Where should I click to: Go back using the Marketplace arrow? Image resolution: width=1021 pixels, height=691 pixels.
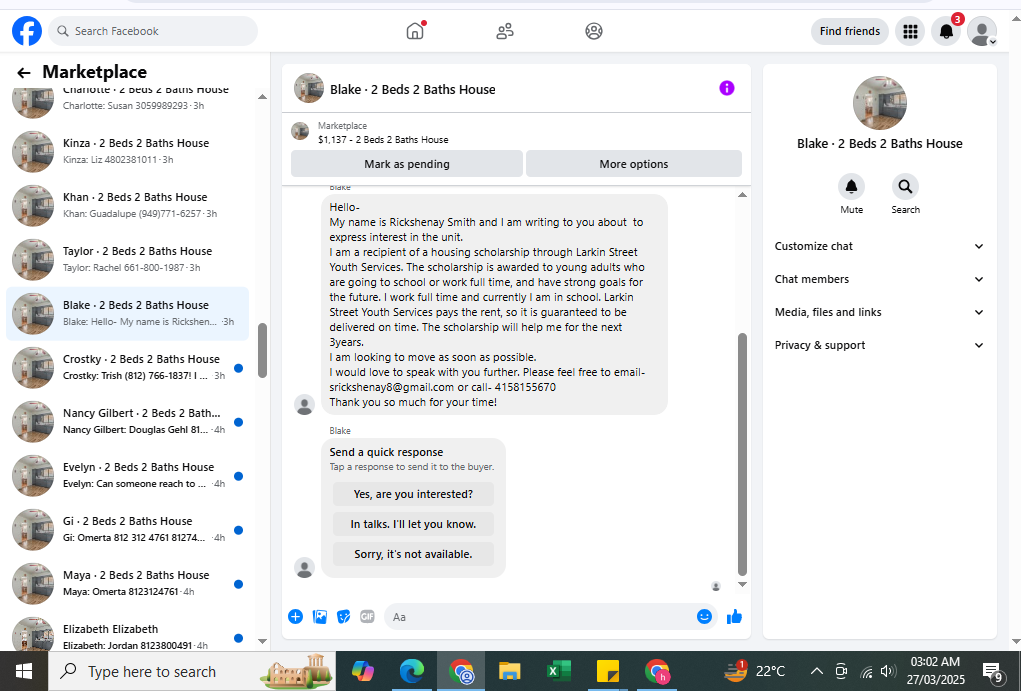(x=24, y=72)
